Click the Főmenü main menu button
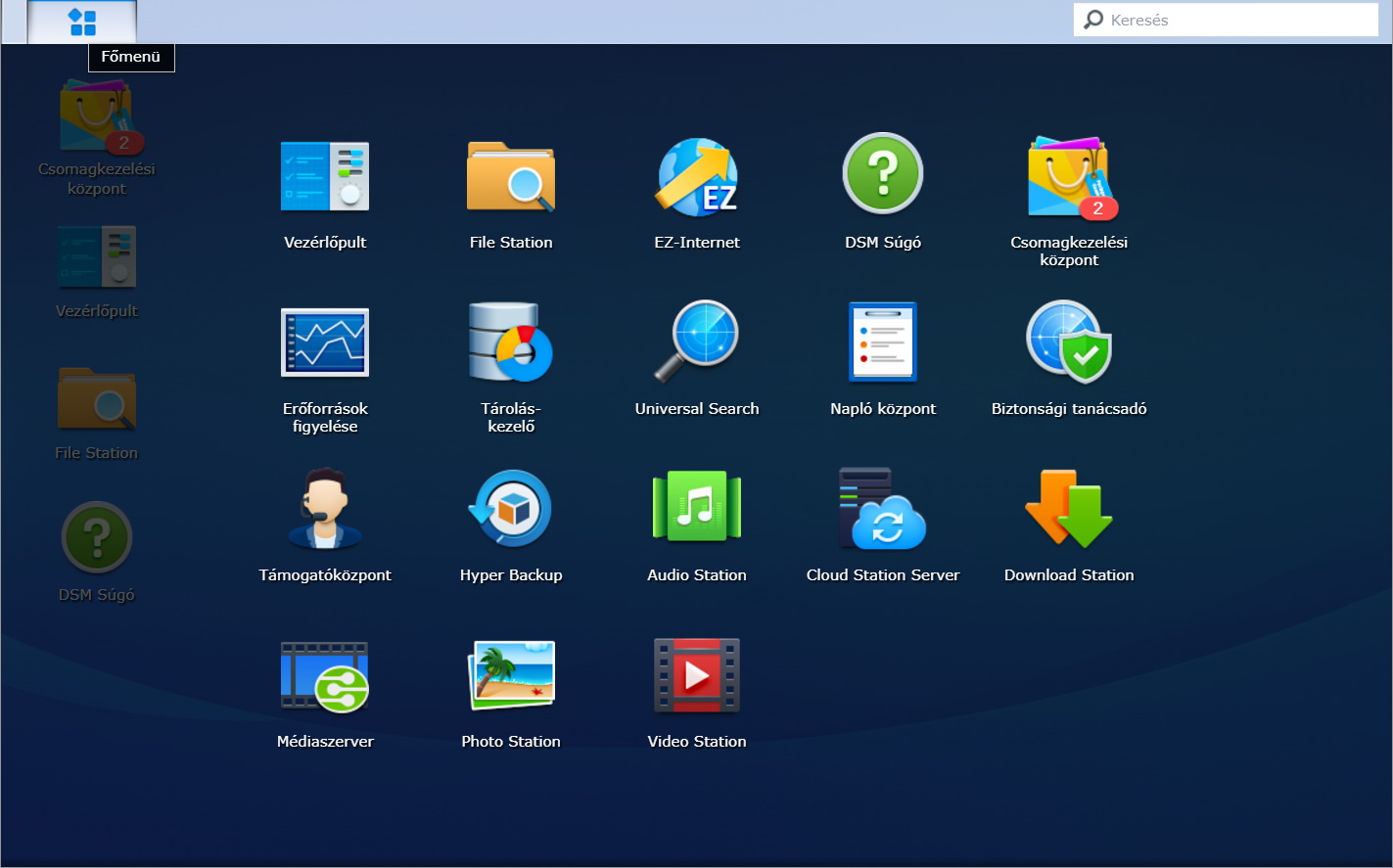 pos(82,22)
